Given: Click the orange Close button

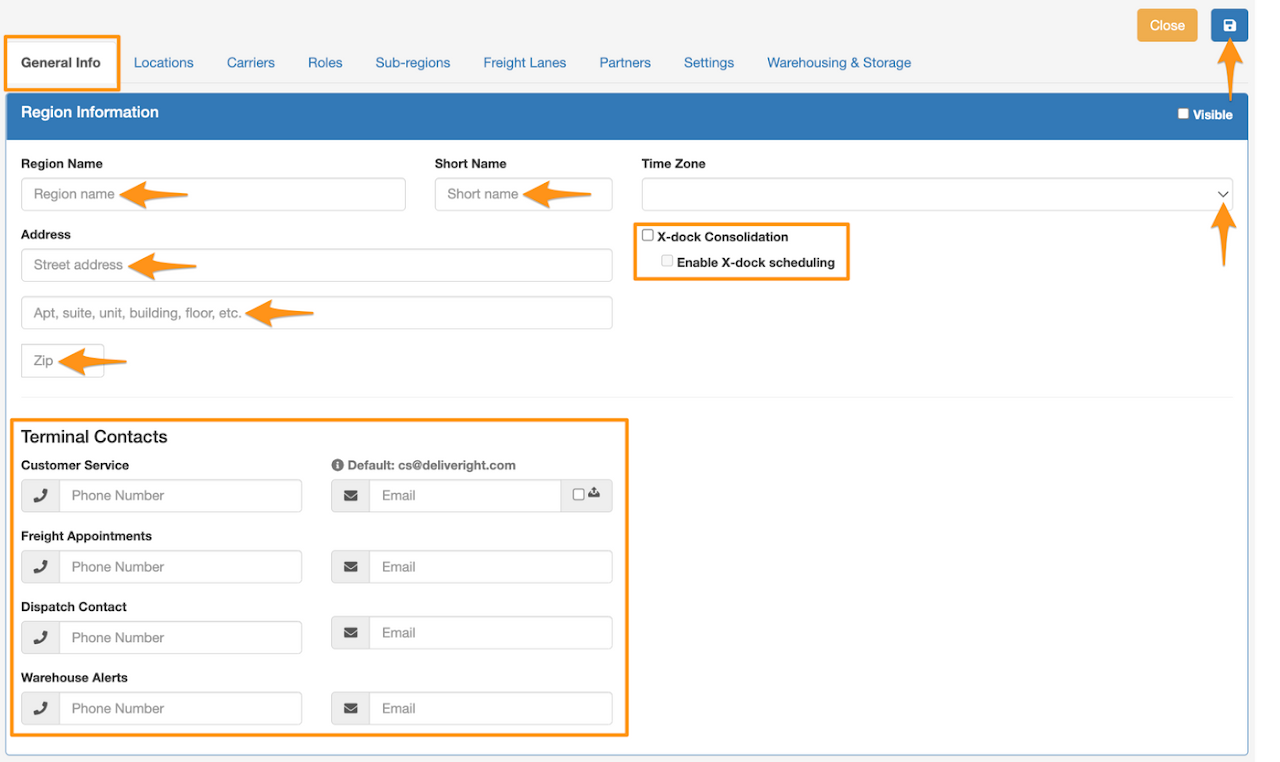Looking at the screenshot, I should [x=1167, y=25].
